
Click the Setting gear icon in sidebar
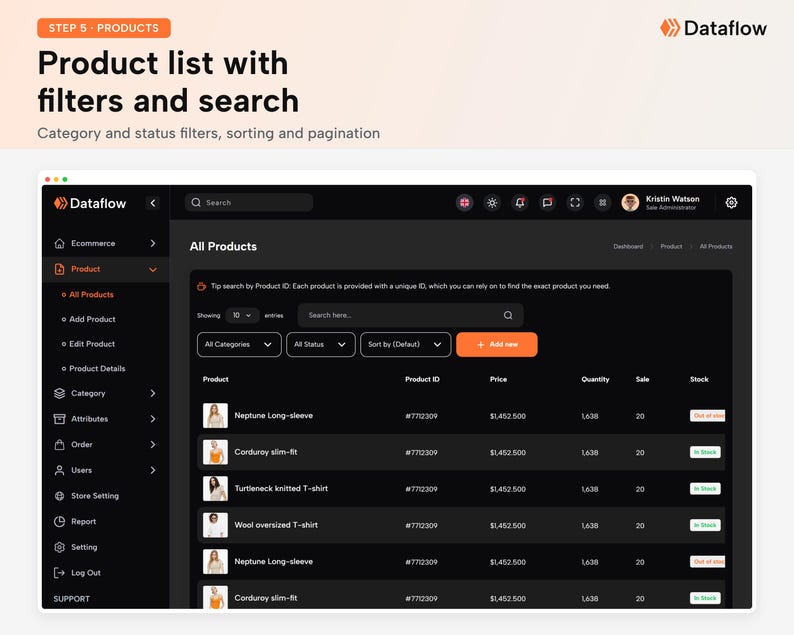[59, 547]
